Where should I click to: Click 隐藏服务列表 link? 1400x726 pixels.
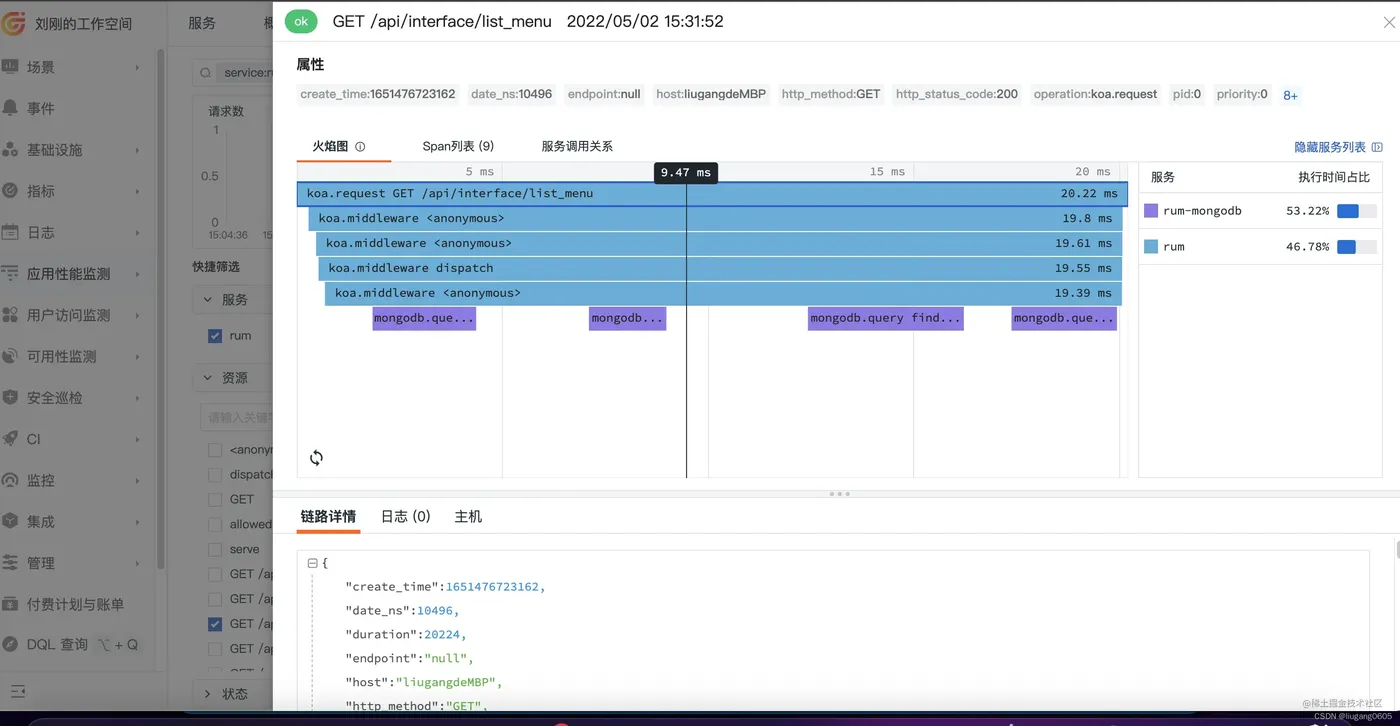tap(1330, 147)
